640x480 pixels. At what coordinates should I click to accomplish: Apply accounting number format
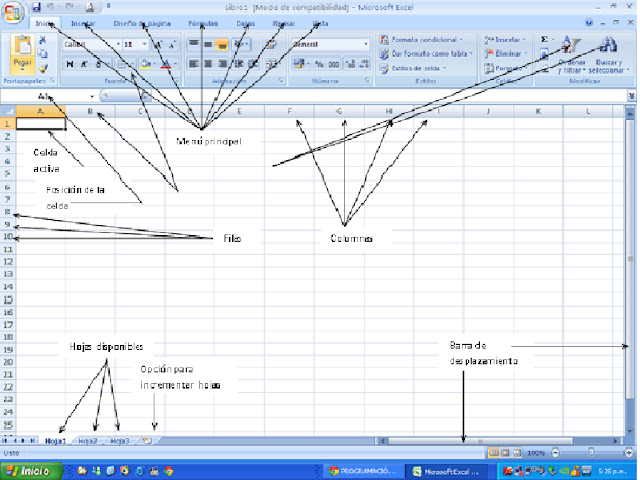pyautogui.click(x=298, y=64)
